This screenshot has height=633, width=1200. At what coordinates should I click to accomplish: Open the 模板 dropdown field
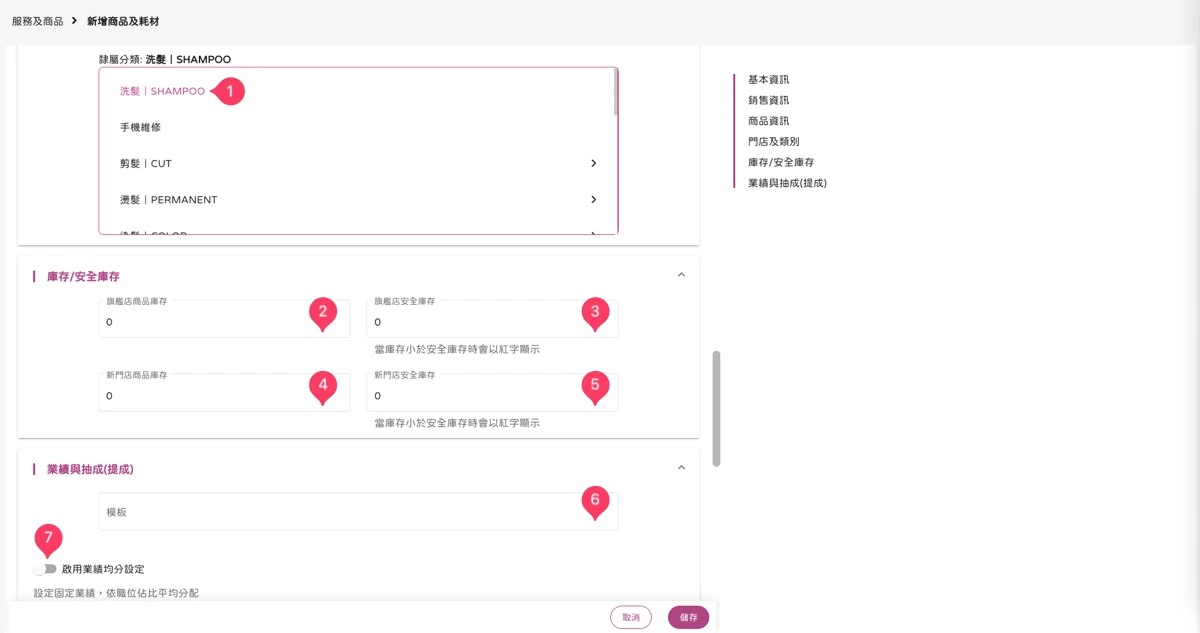click(358, 511)
